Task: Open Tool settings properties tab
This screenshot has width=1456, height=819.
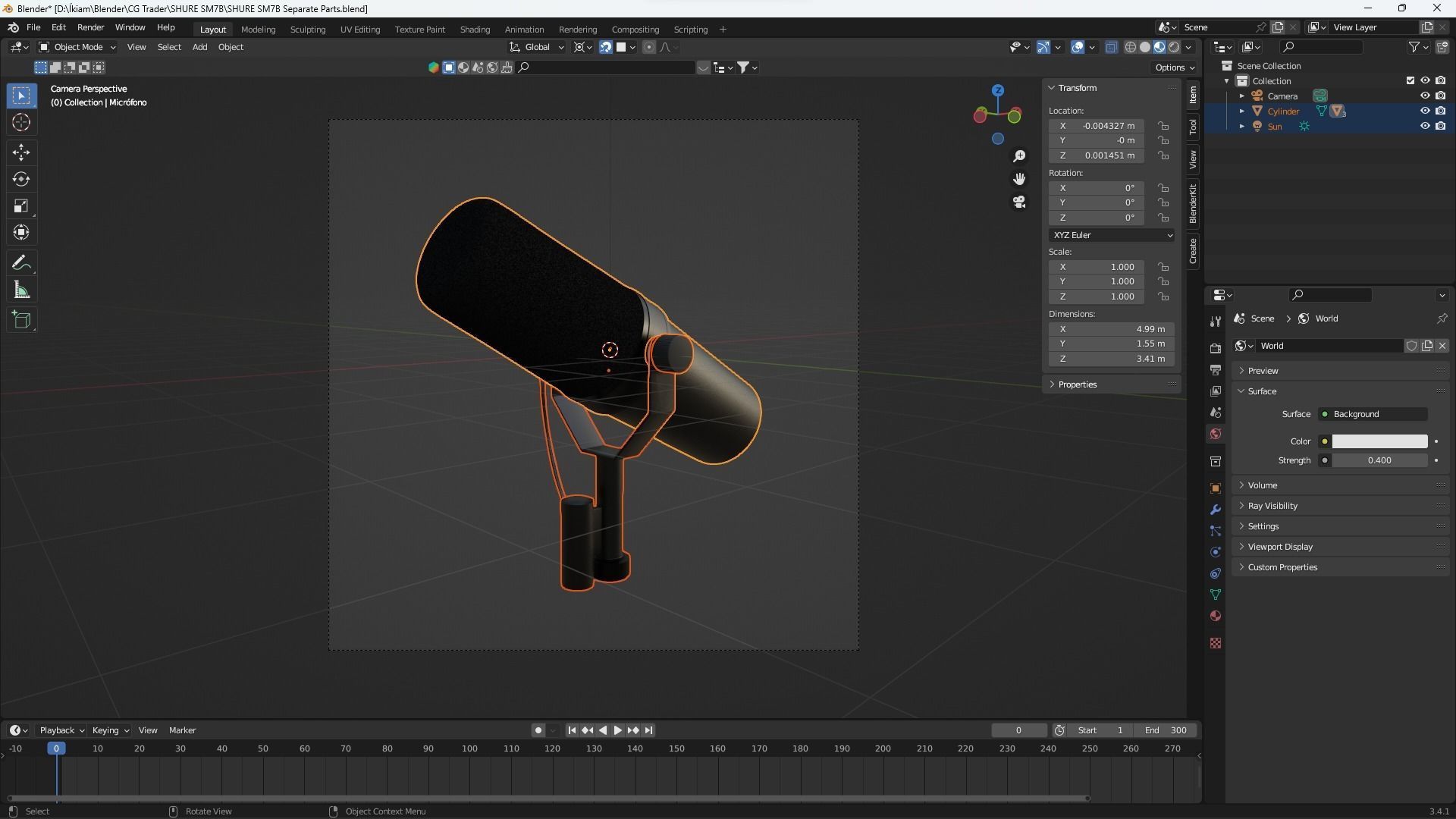Action: 1216,321
